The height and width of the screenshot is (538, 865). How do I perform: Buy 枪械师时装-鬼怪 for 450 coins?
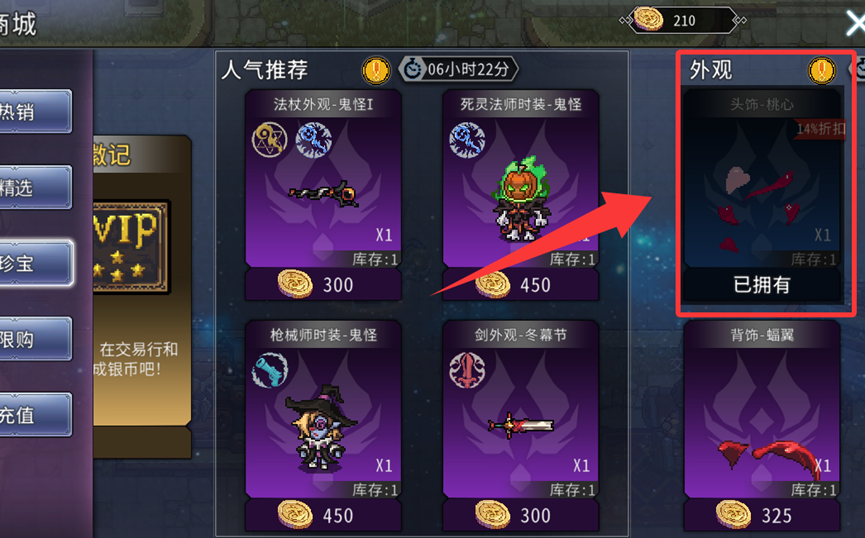click(x=323, y=515)
